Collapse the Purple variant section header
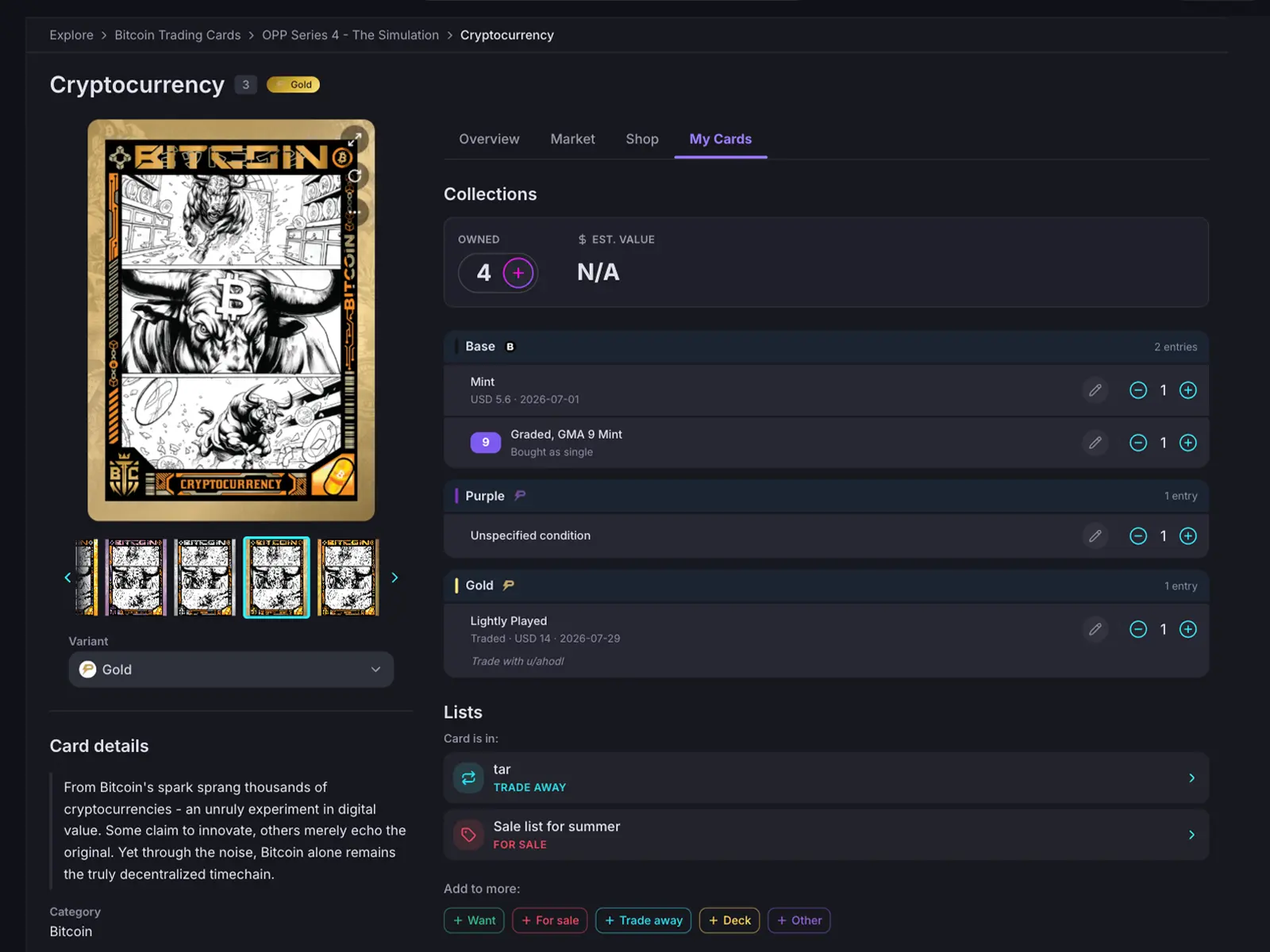Viewport: 1270px width, 952px height. [x=826, y=496]
